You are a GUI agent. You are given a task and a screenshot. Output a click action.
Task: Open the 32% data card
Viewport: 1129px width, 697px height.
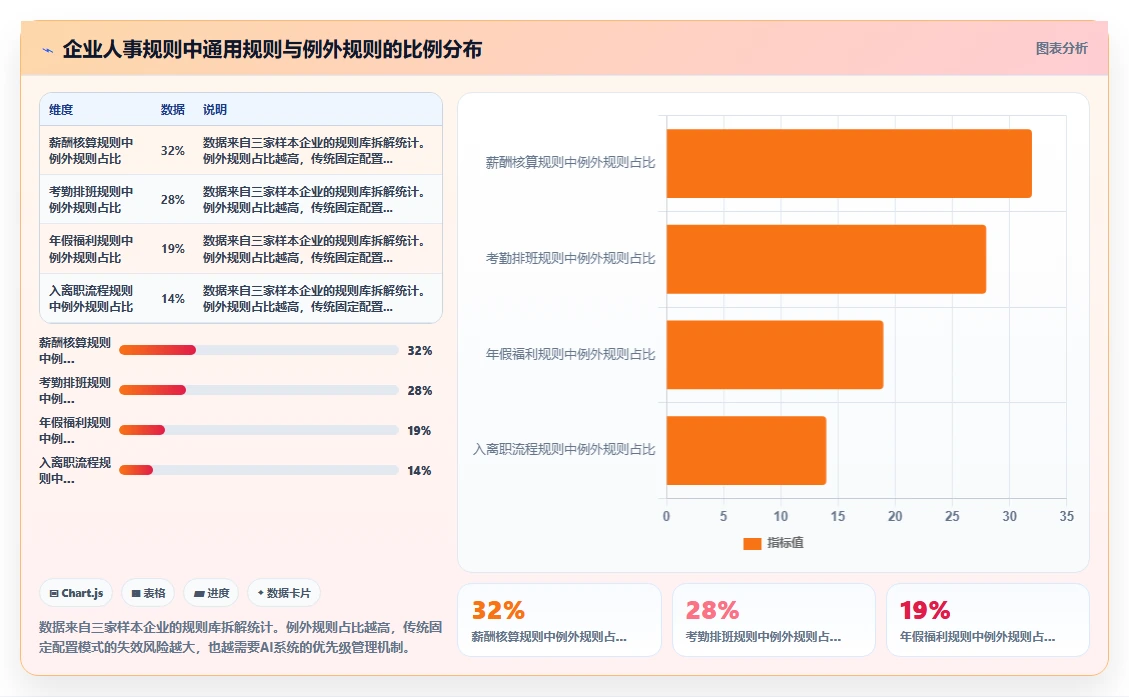pos(559,620)
